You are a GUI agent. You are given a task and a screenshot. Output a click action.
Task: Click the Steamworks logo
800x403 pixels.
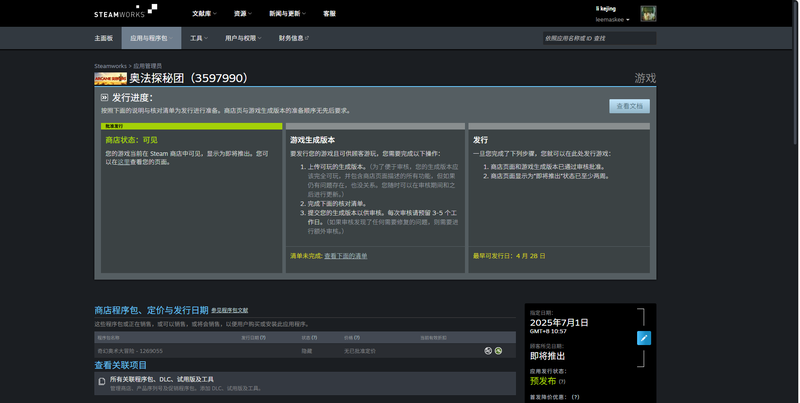click(x=126, y=11)
